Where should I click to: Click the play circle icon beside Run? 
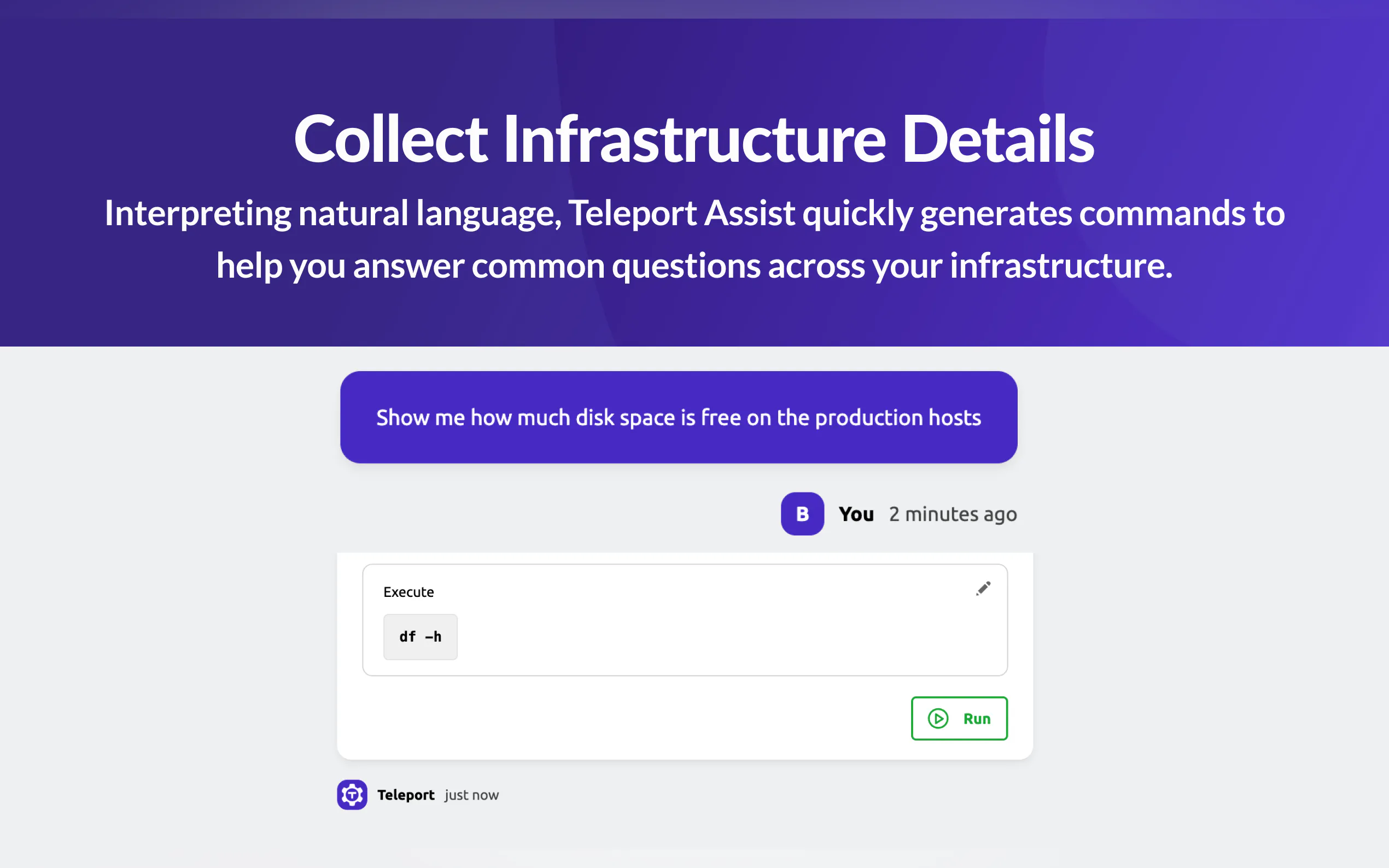938,718
